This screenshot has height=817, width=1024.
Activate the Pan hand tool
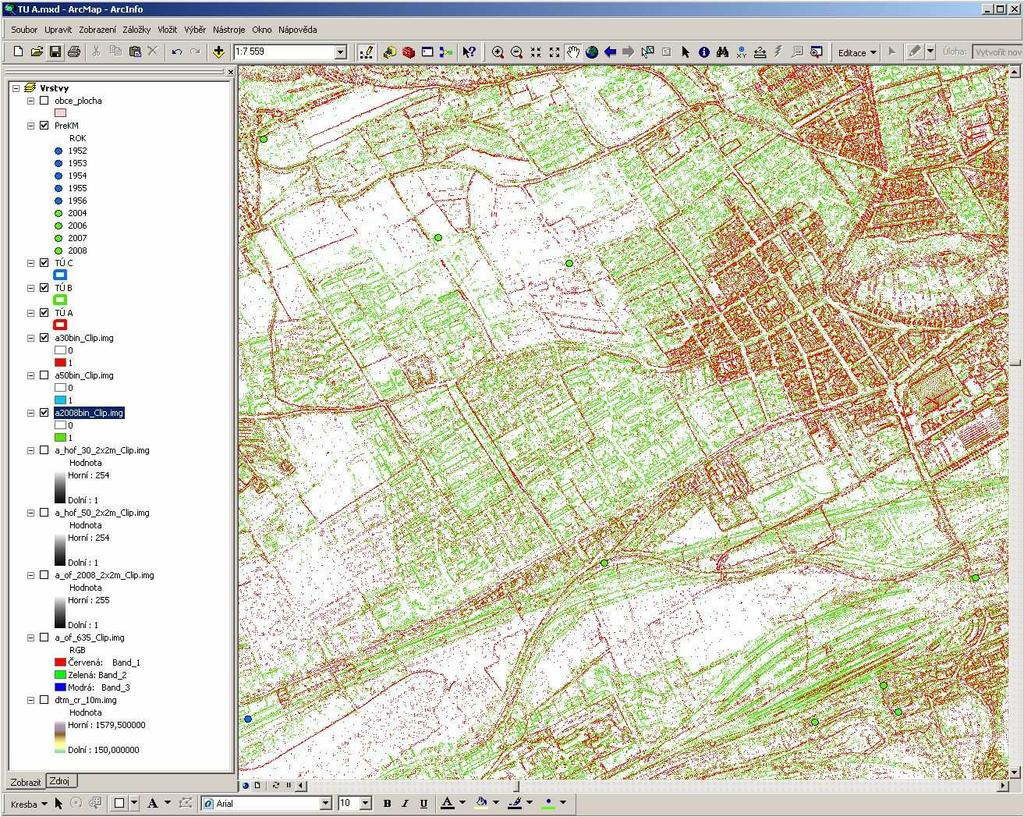[x=573, y=52]
